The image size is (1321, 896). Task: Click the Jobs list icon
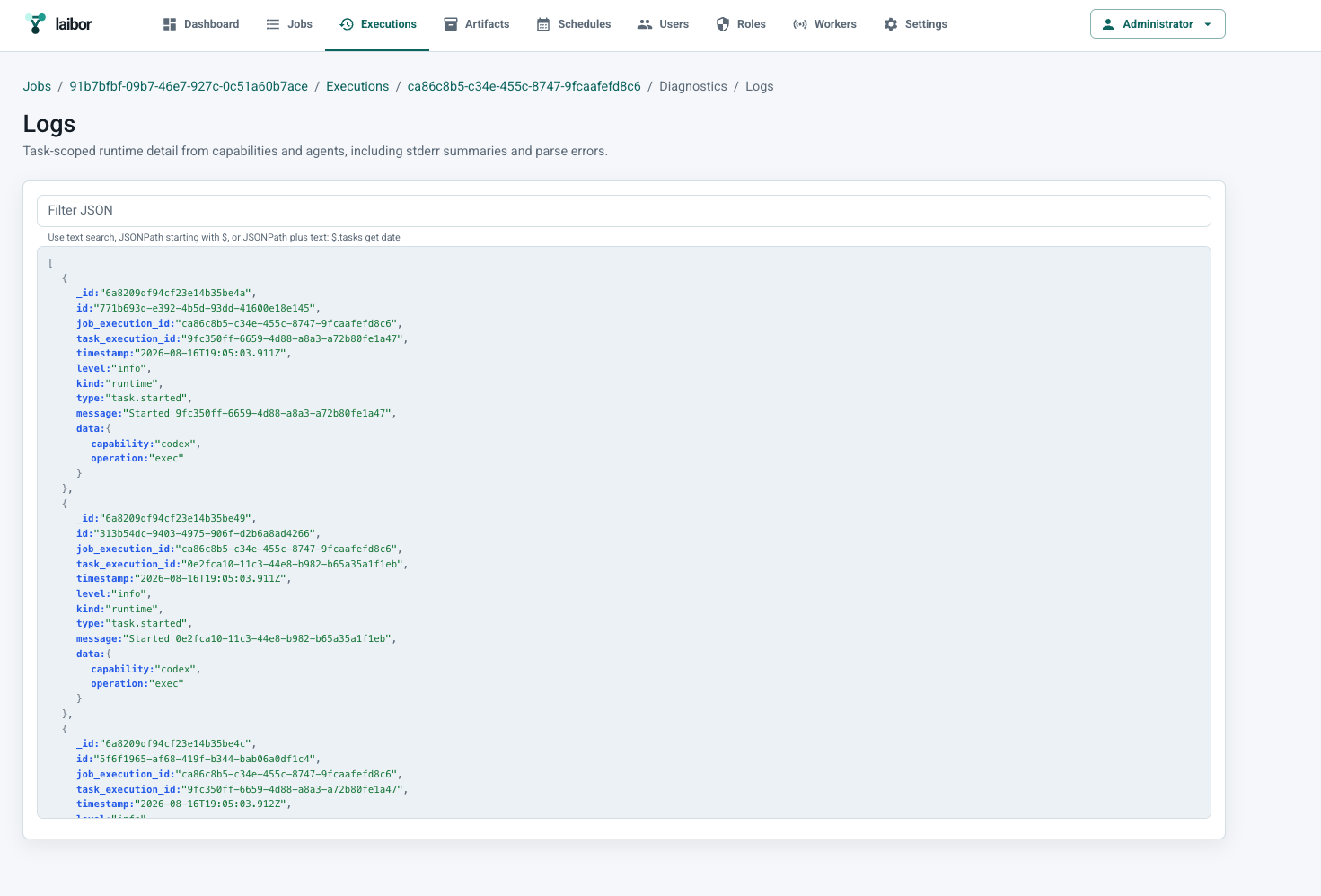[273, 24]
